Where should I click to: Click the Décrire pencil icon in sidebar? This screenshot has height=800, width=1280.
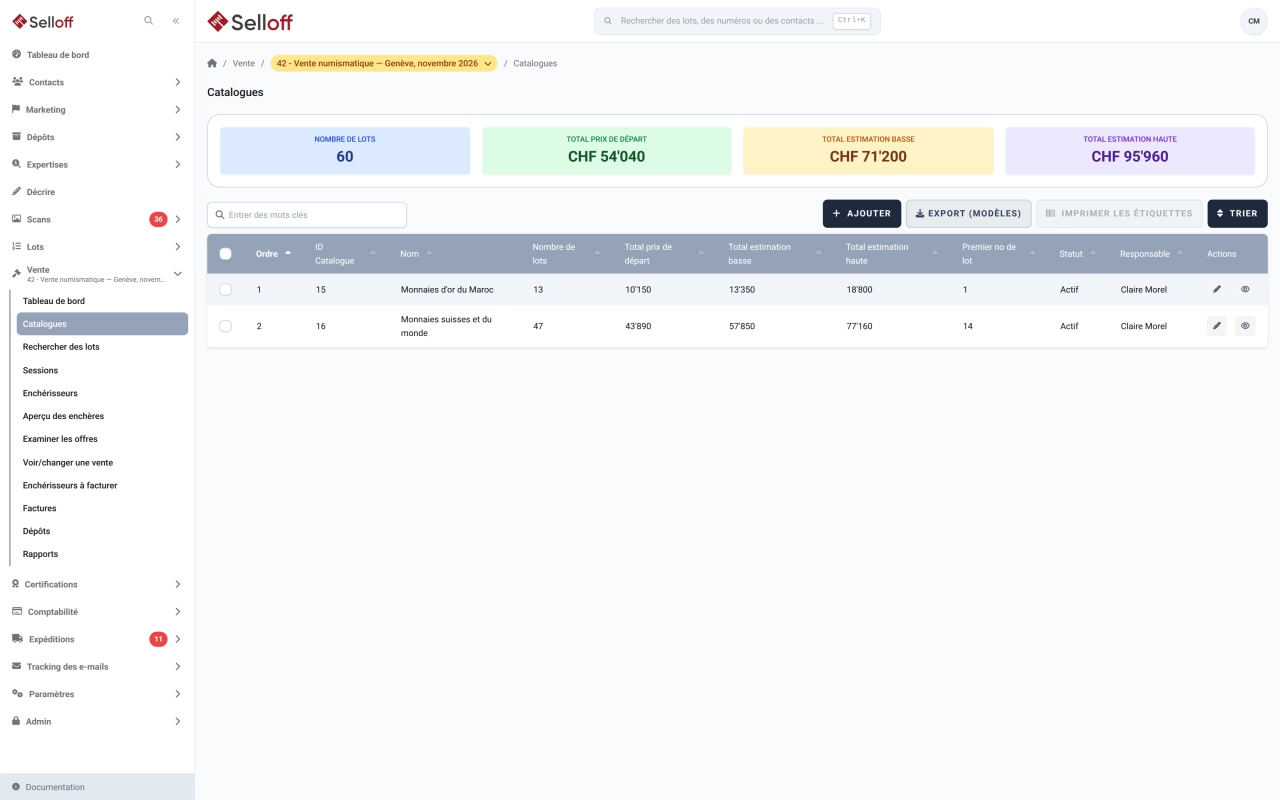17,192
